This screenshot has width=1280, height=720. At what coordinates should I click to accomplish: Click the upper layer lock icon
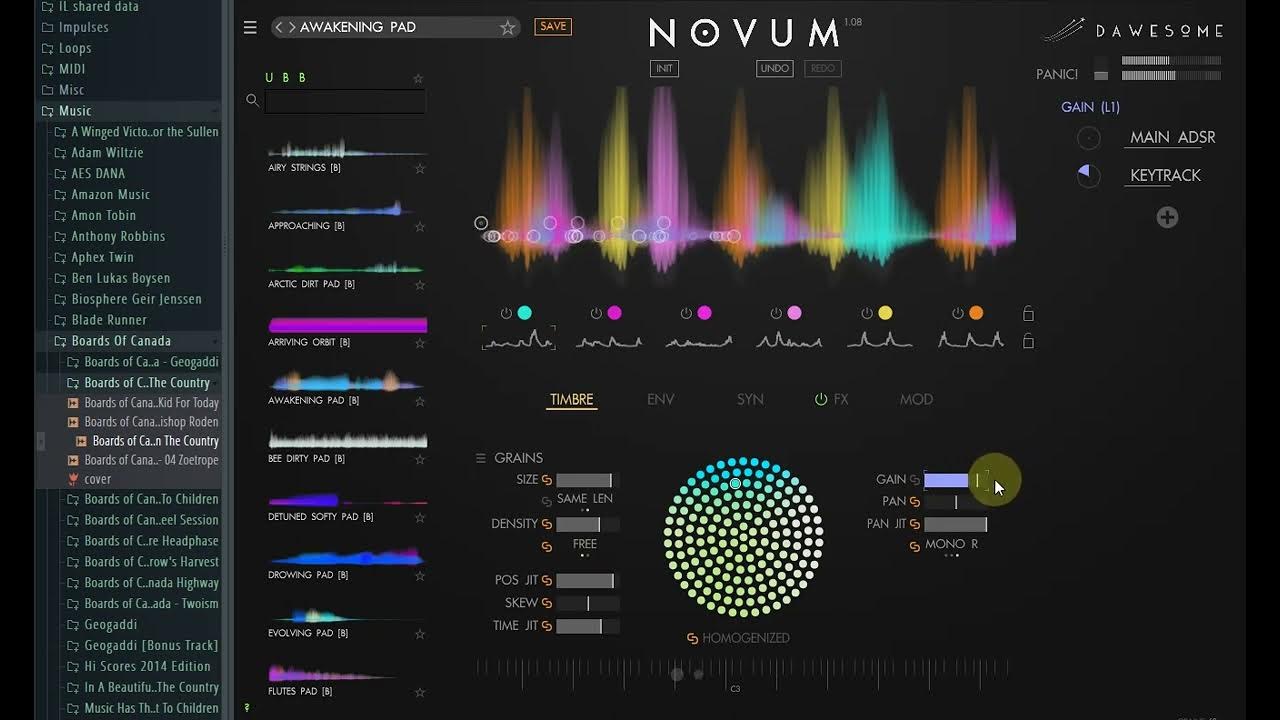1028,313
